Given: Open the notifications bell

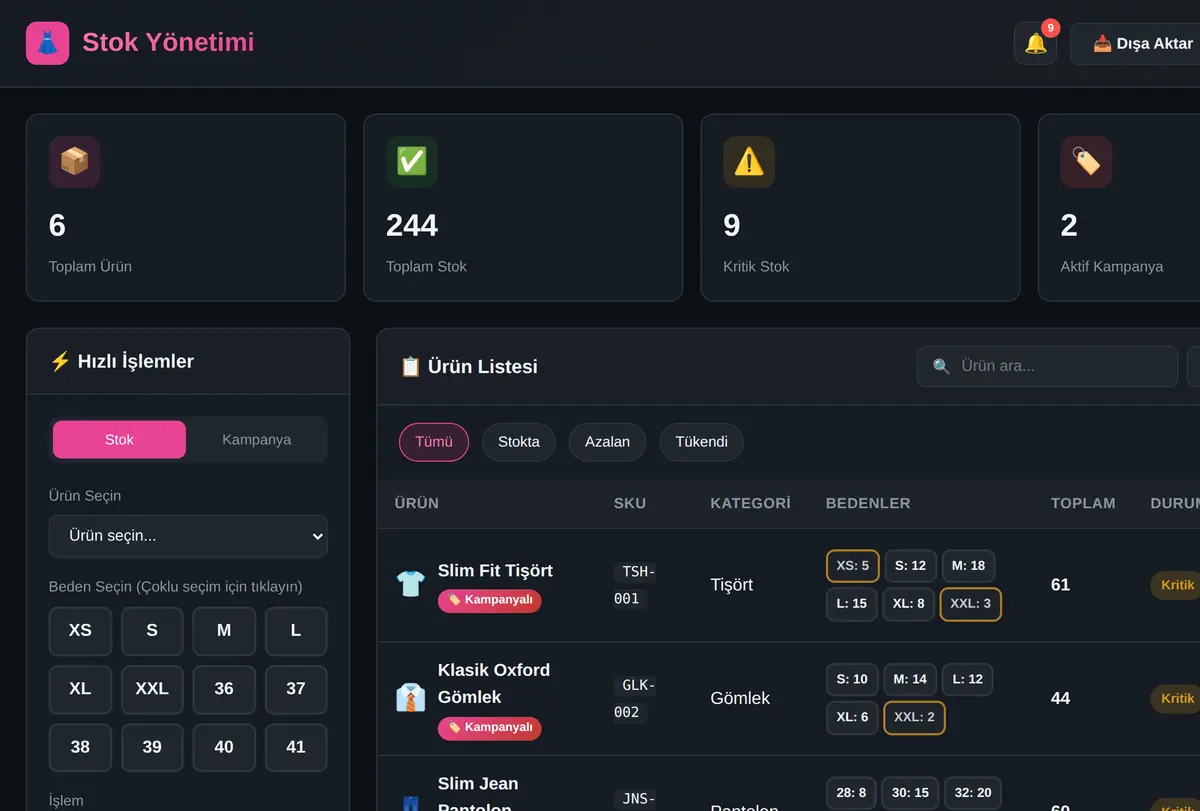Looking at the screenshot, I should pyautogui.click(x=1035, y=44).
